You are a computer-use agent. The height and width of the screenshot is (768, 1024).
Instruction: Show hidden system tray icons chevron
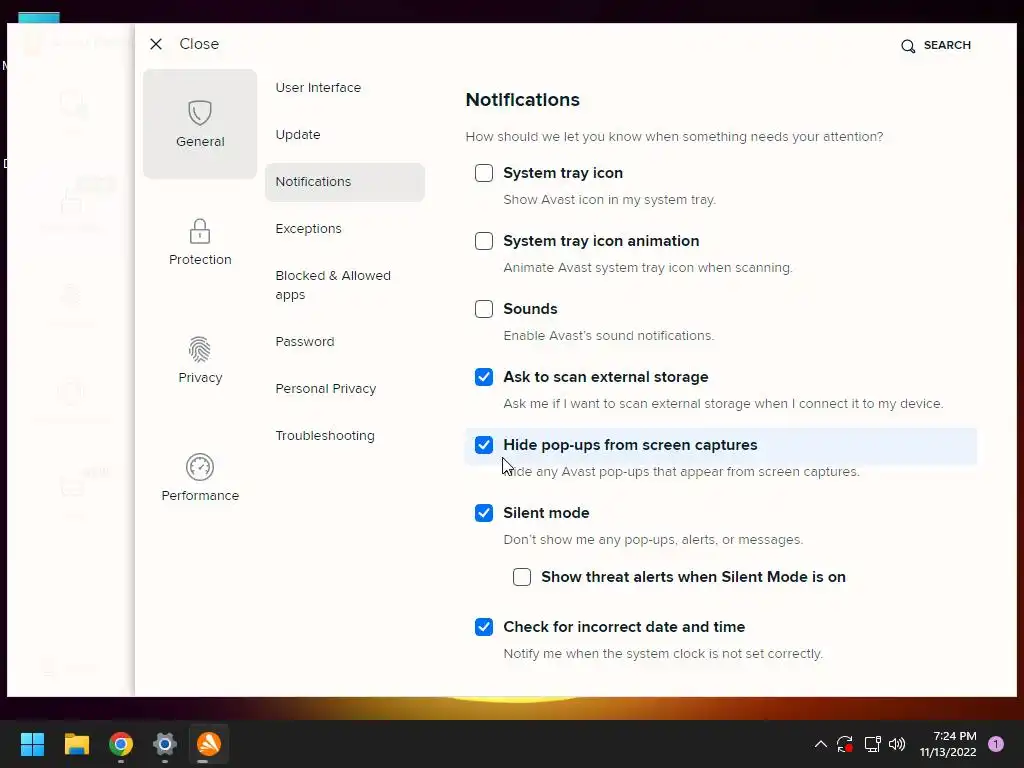point(821,744)
